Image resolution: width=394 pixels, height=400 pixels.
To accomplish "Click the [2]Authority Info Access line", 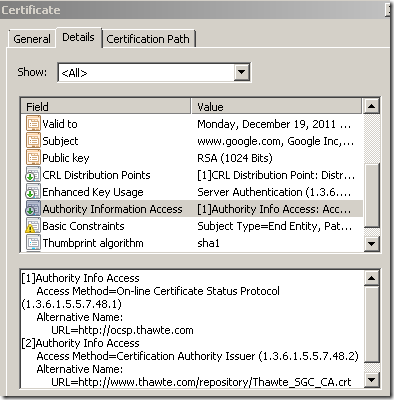I will 80,343.
